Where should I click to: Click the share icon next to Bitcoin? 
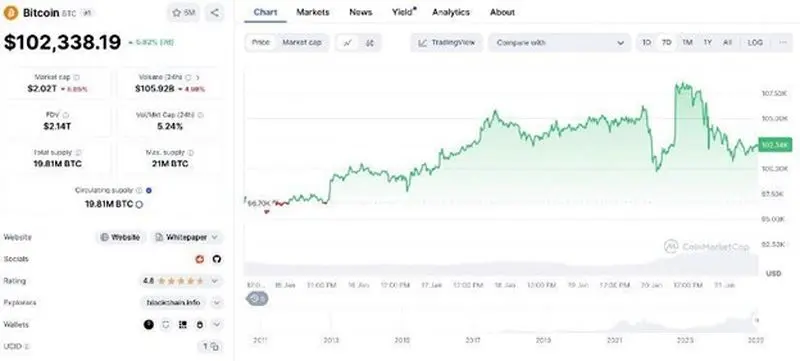215,13
